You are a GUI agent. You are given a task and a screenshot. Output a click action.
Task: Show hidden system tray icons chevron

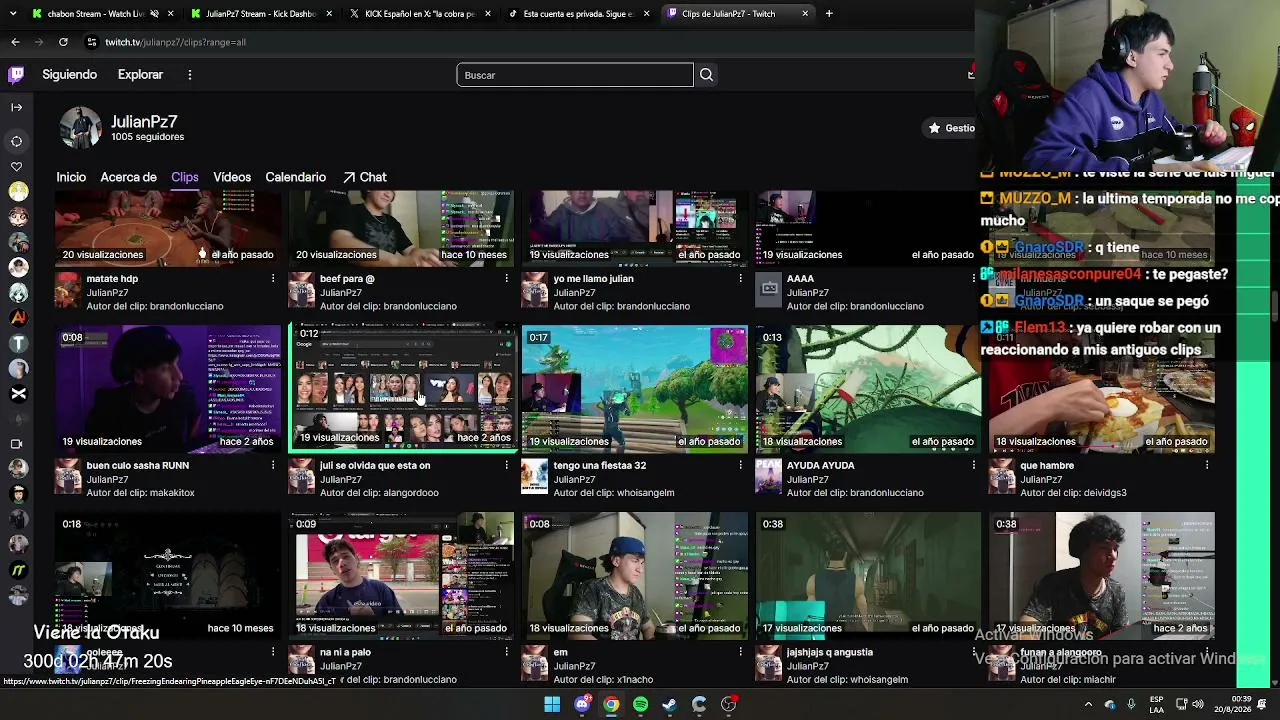pyautogui.click(x=1088, y=704)
